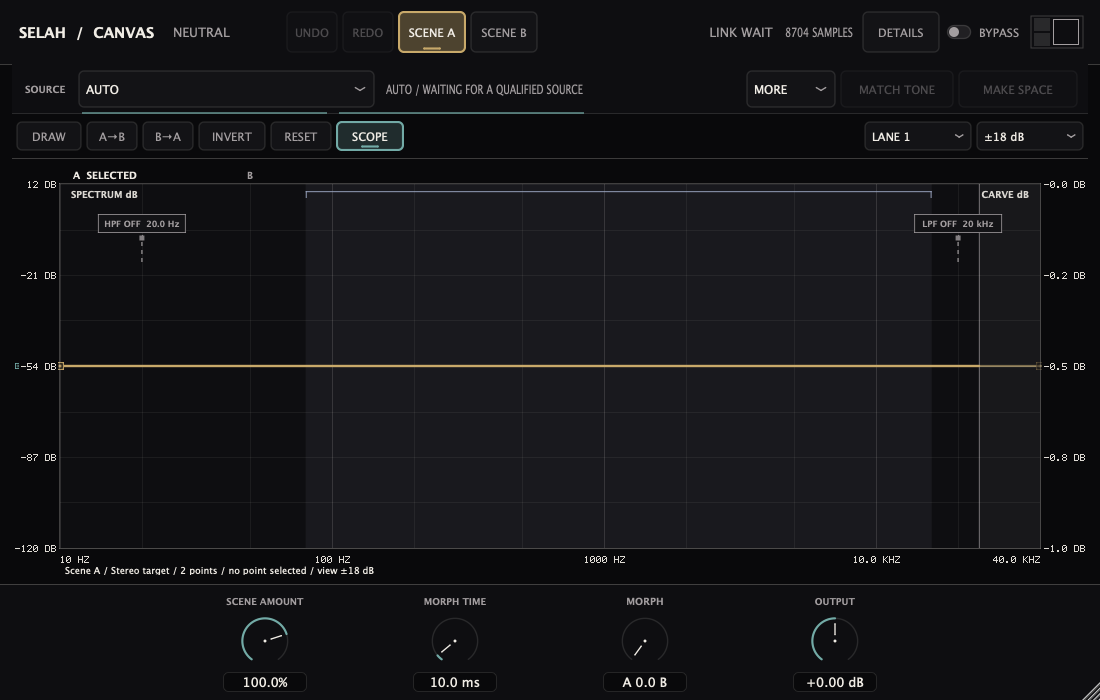Expand the More dropdown
Viewport: 1100px width, 700px height.
[791, 89]
